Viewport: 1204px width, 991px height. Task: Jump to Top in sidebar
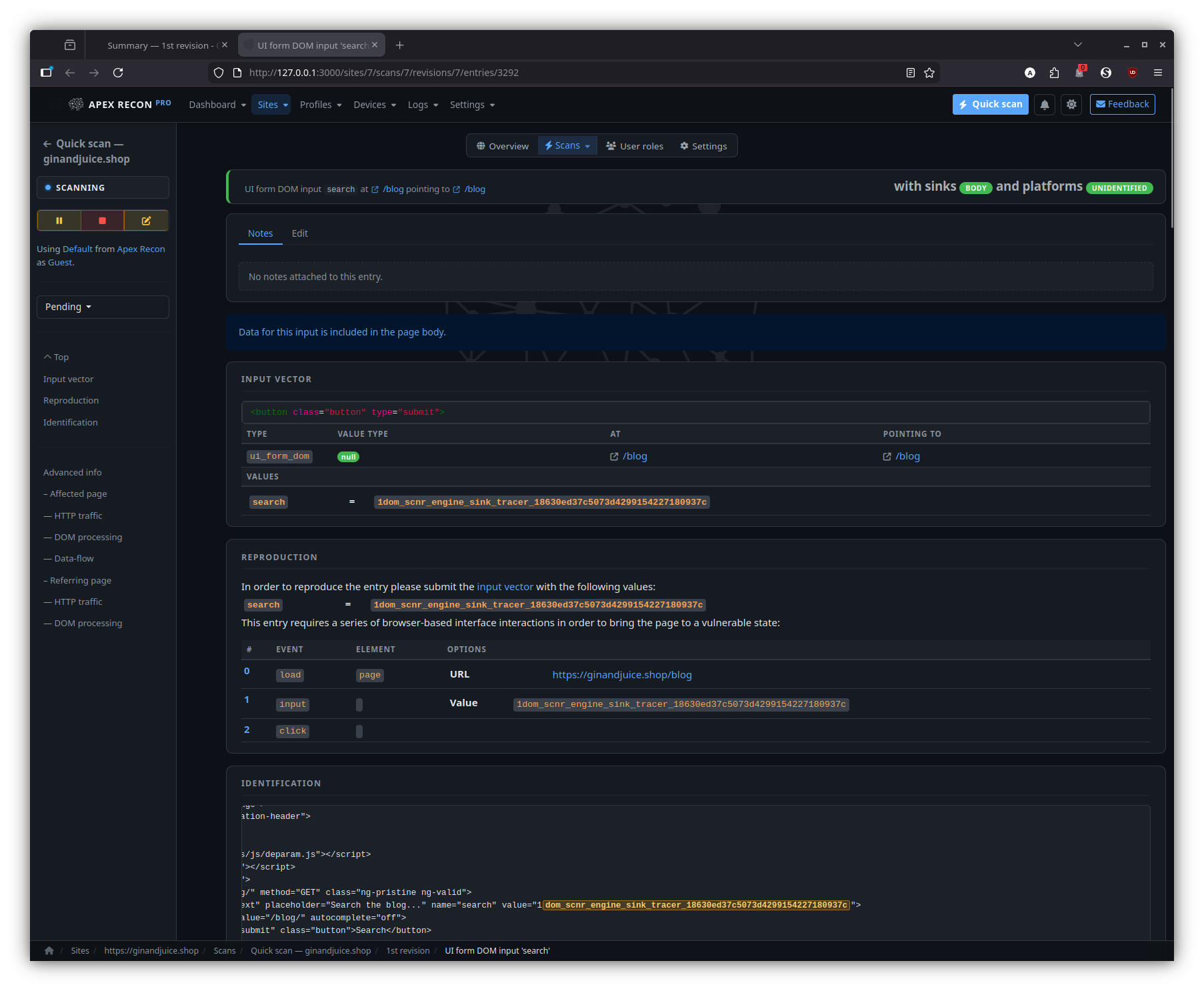[57, 357]
